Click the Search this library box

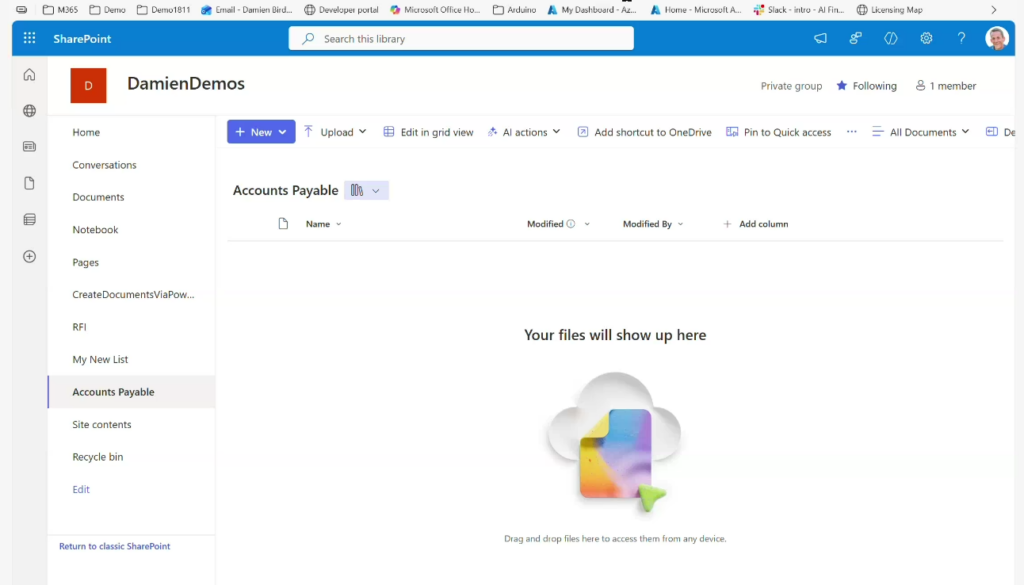(461, 39)
